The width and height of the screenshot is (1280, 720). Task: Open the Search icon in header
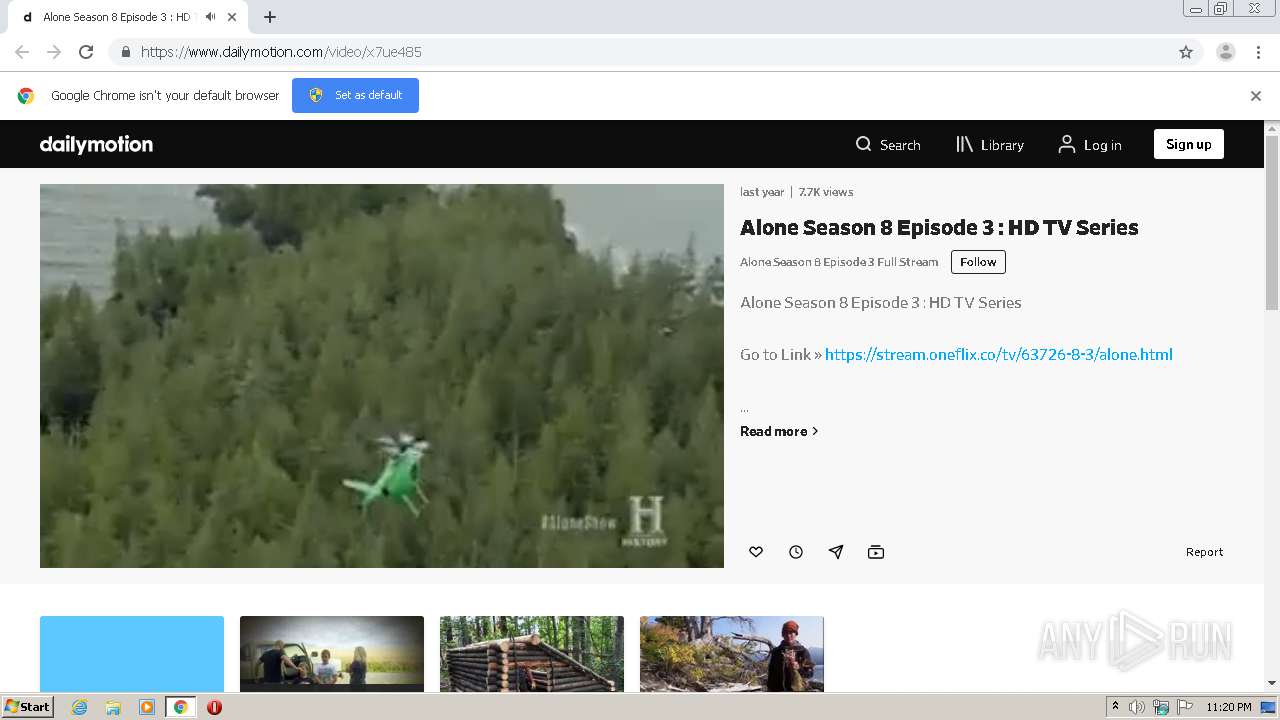coord(887,144)
